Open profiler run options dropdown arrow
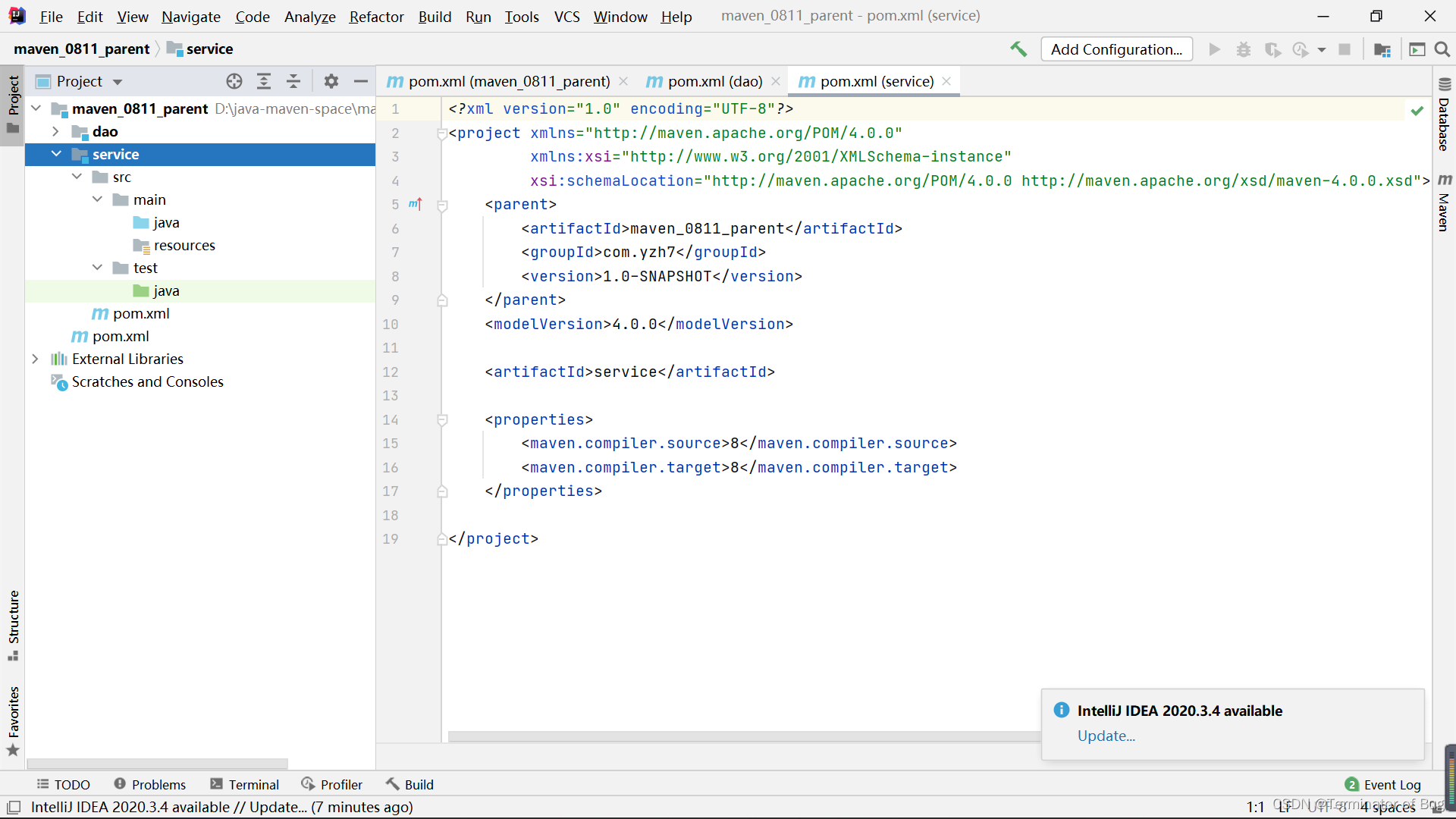Image resolution: width=1456 pixels, height=819 pixels. [x=1322, y=50]
